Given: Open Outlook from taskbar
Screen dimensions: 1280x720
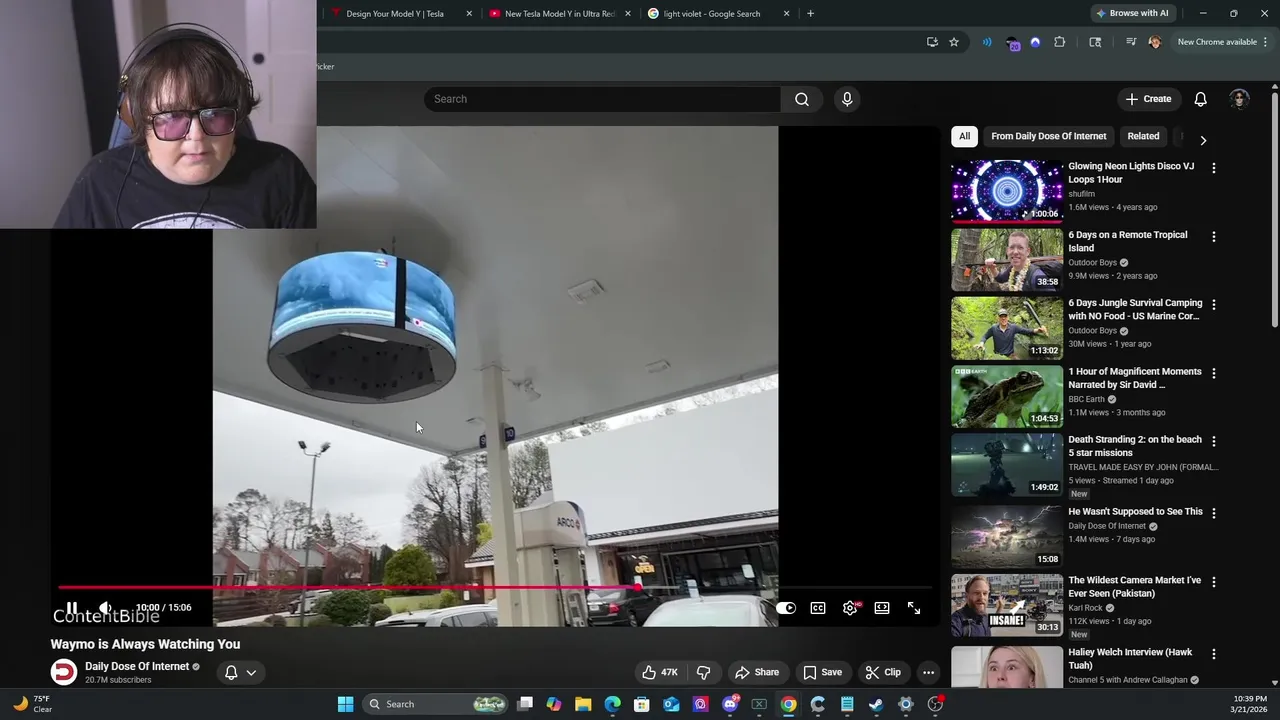Looking at the screenshot, I should pyautogui.click(x=671, y=704).
